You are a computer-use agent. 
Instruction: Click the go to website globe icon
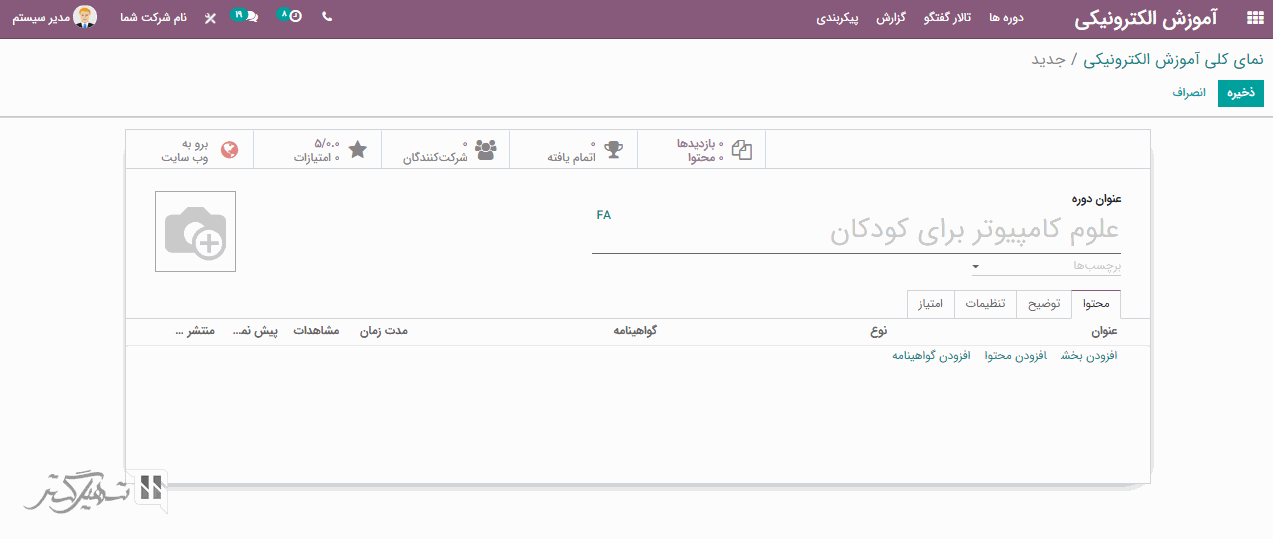tap(229, 150)
